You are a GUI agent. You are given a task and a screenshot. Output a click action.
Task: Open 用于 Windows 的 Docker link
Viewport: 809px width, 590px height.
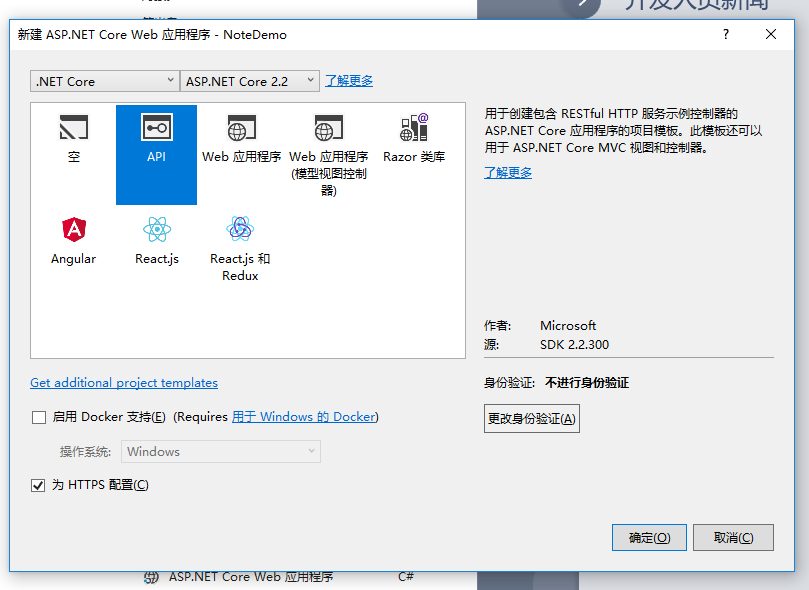point(303,417)
